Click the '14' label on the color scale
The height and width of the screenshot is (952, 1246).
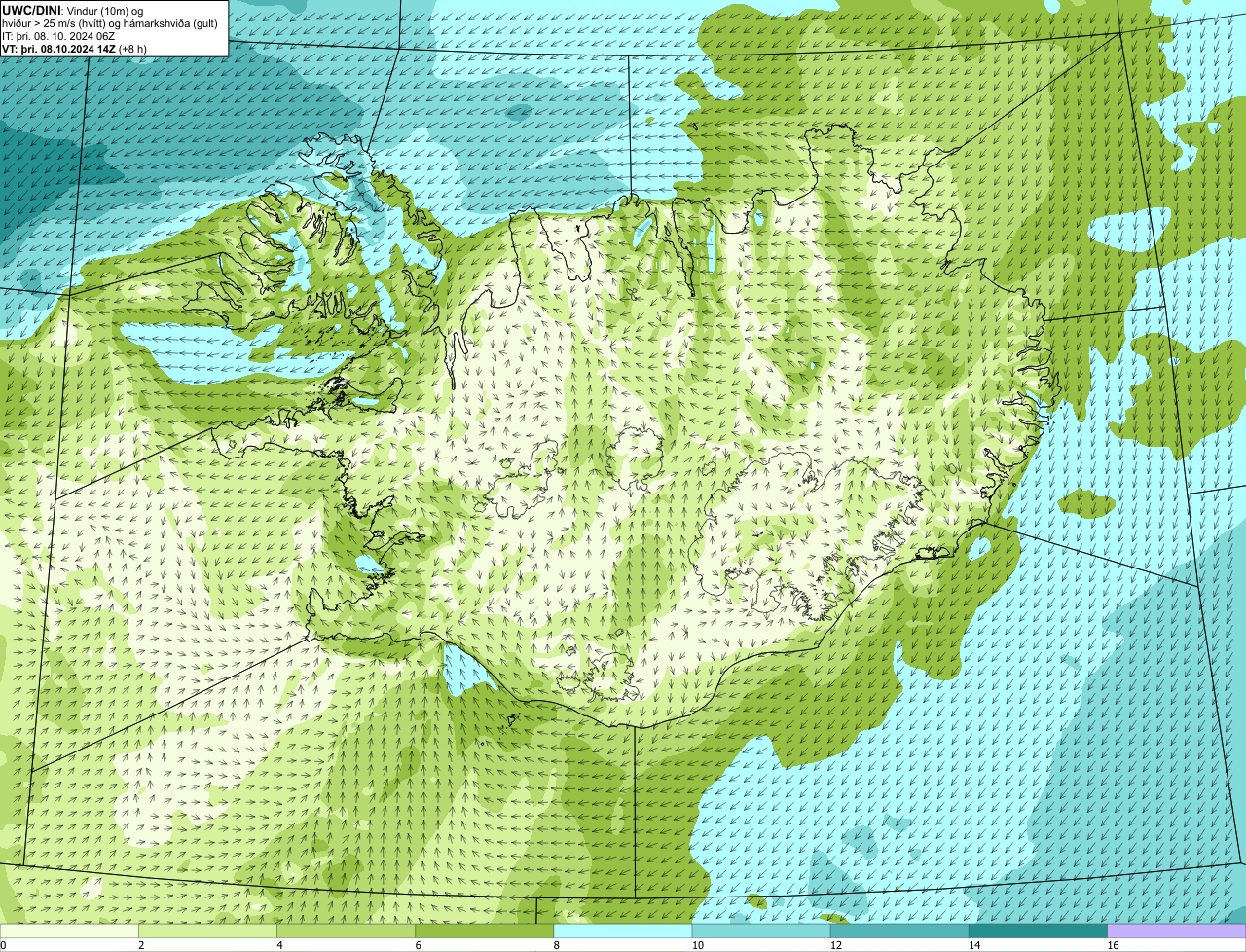[x=973, y=945]
